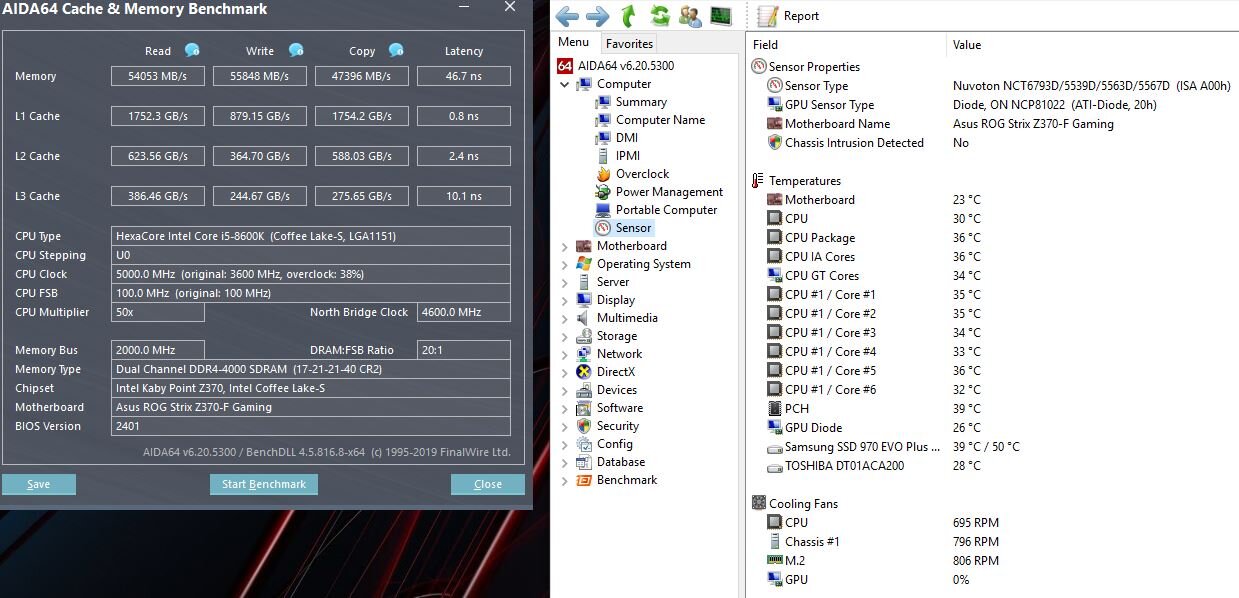Click the Sensor Properties group icon
Image resolution: width=1239 pixels, height=598 pixels.
[758, 67]
